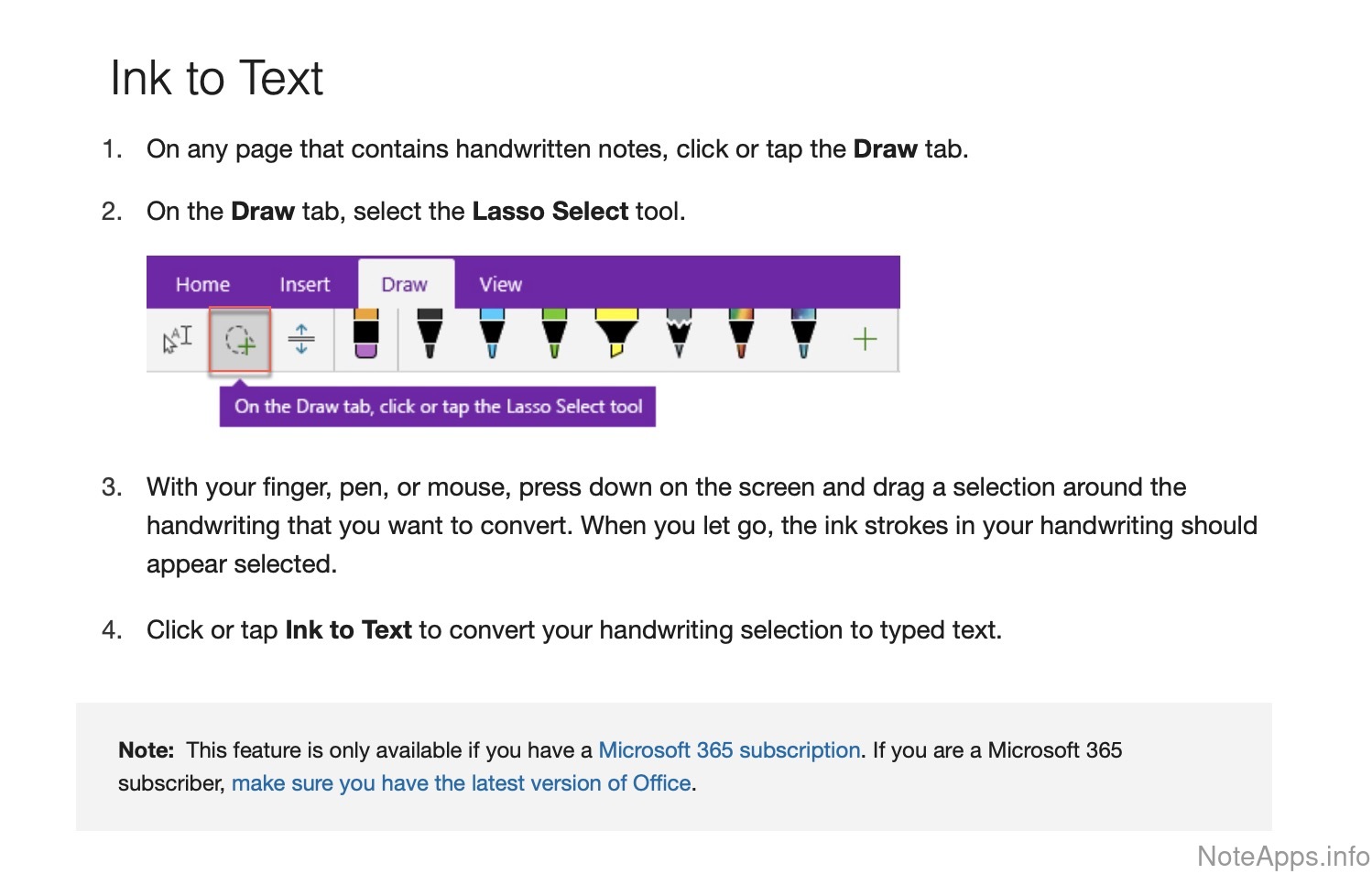The image size is (1372, 874).
Task: Select the Lasso Select tool
Action: click(x=240, y=340)
